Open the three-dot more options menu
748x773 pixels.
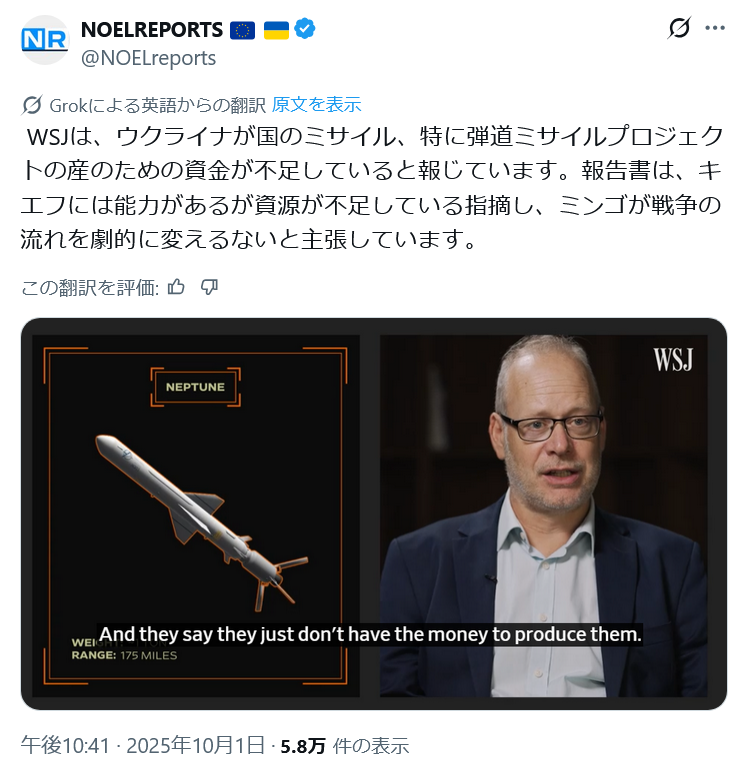pyautogui.click(x=714, y=28)
